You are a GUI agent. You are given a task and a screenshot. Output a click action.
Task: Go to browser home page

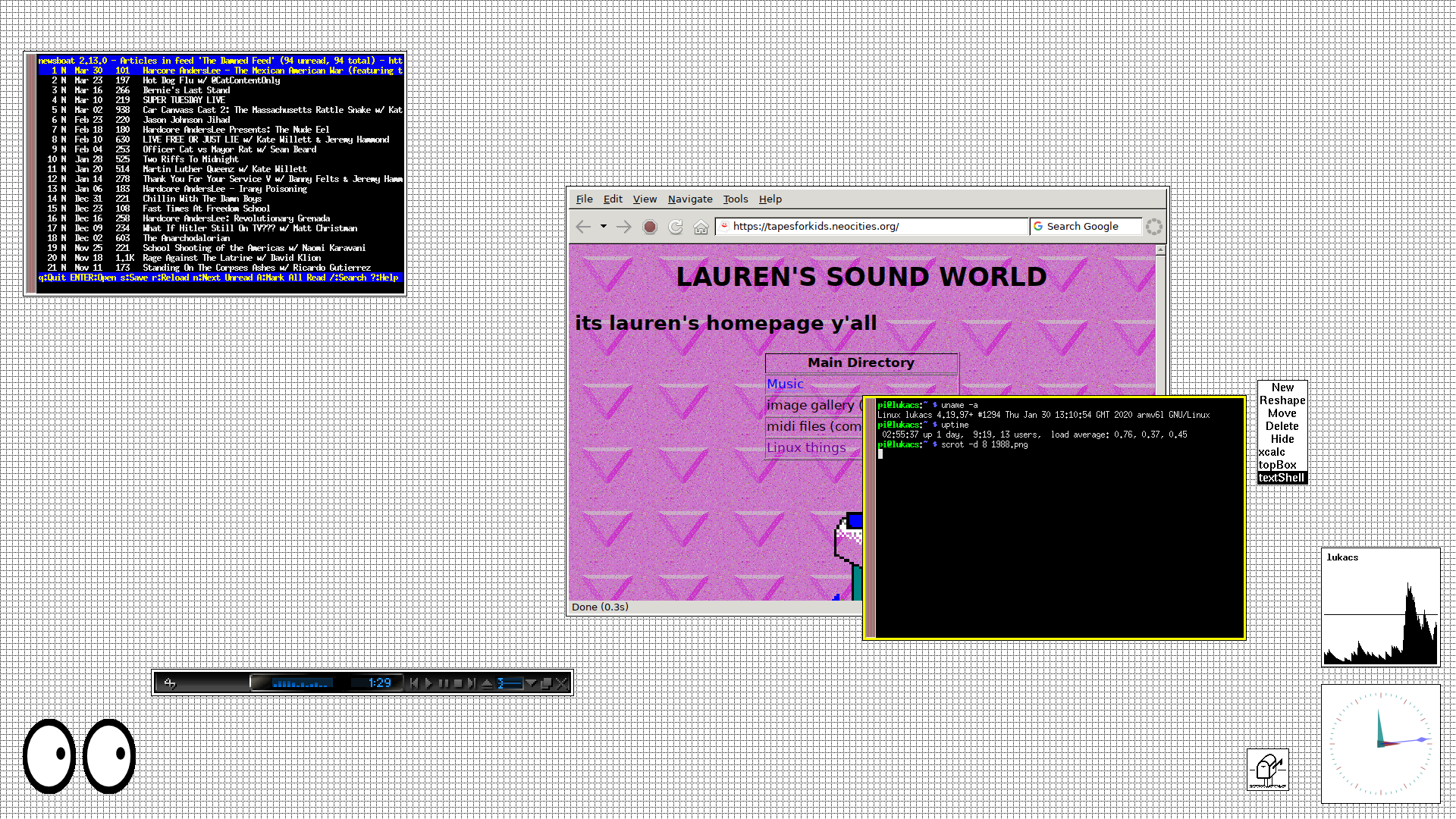(x=701, y=227)
